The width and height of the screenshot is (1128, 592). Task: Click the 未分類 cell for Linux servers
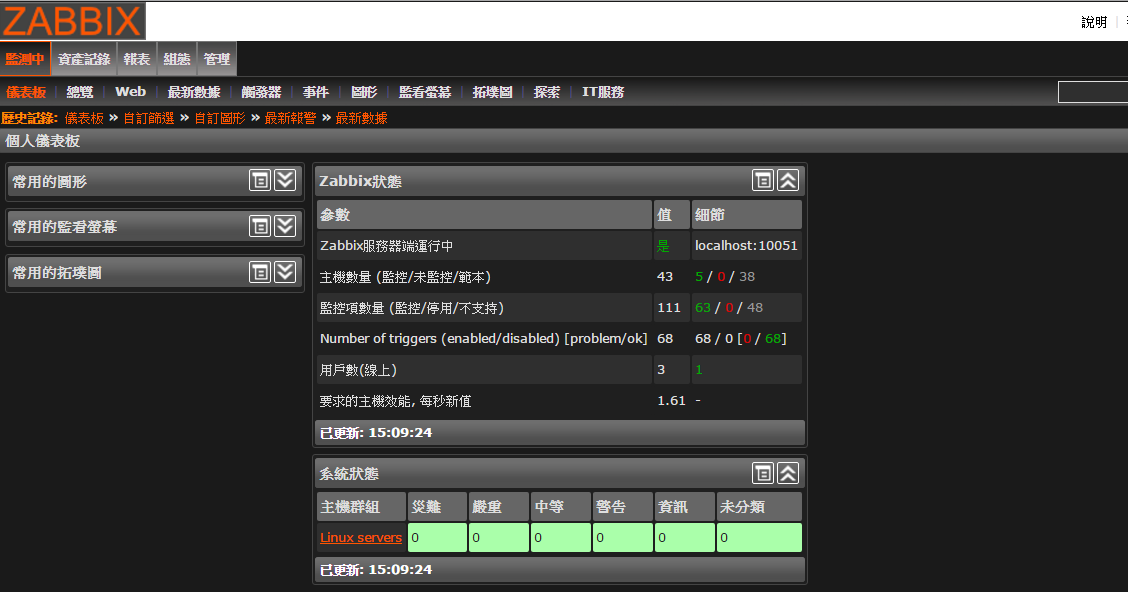pyautogui.click(x=760, y=537)
